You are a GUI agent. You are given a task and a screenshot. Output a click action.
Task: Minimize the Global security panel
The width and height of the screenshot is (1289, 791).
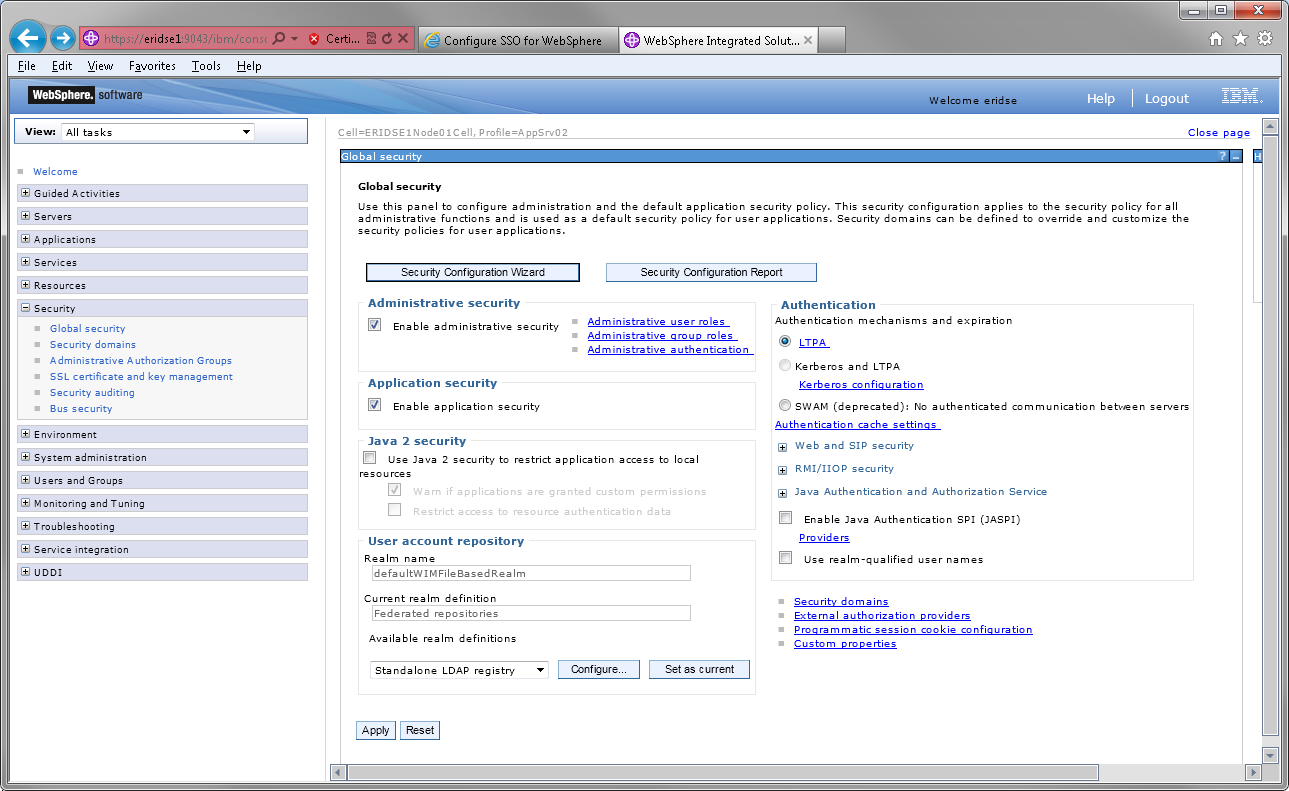1235,157
